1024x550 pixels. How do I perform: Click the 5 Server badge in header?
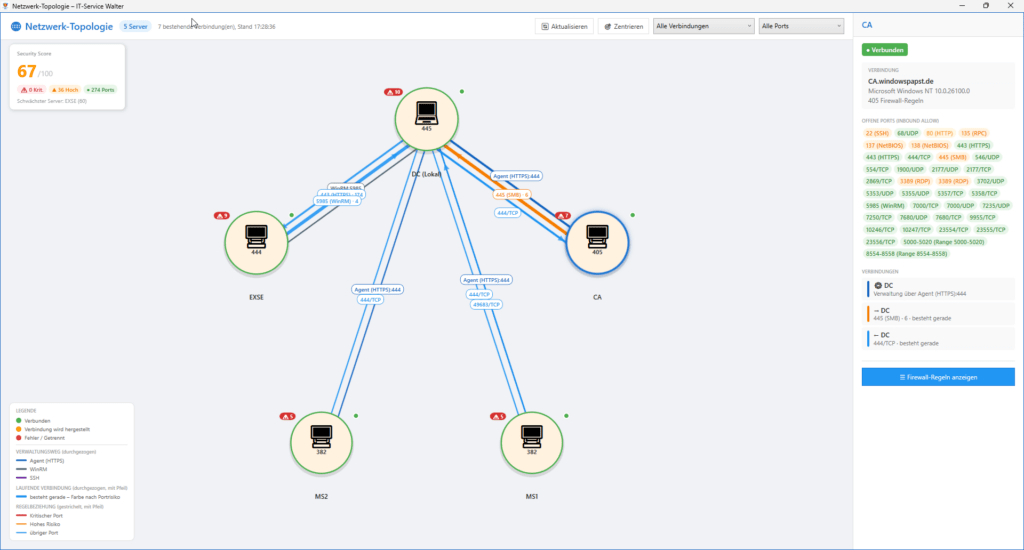(135, 26)
